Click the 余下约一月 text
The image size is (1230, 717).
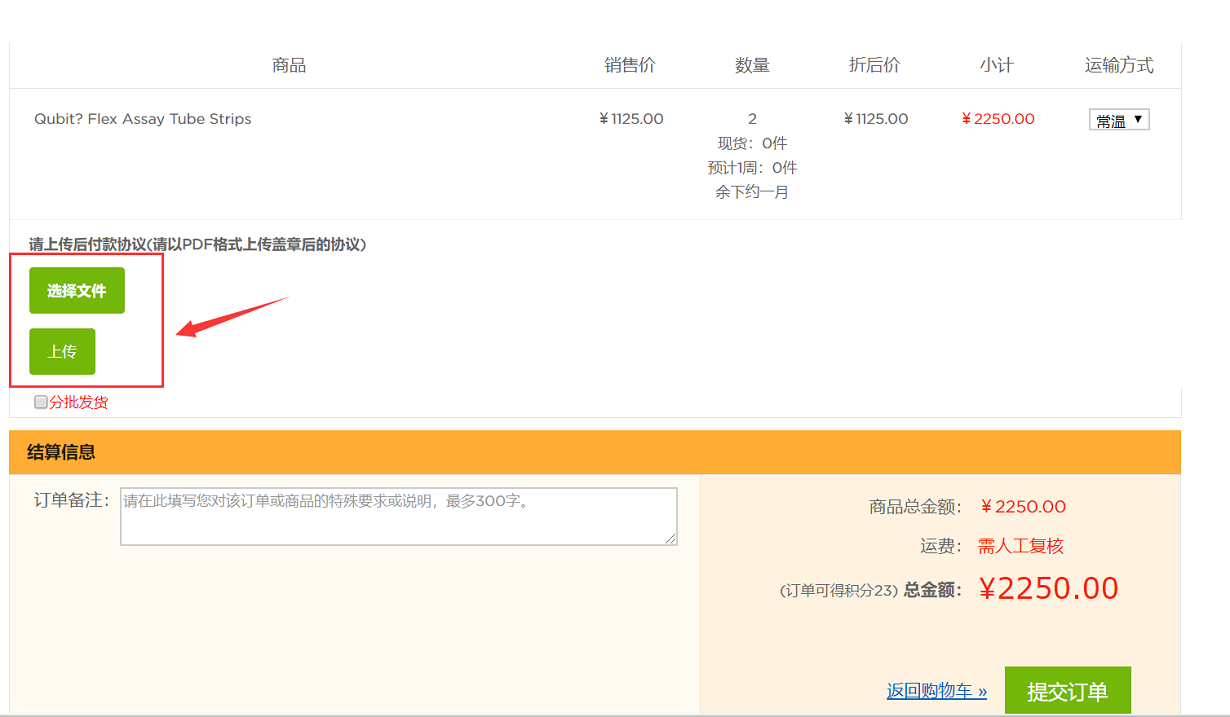(x=752, y=192)
